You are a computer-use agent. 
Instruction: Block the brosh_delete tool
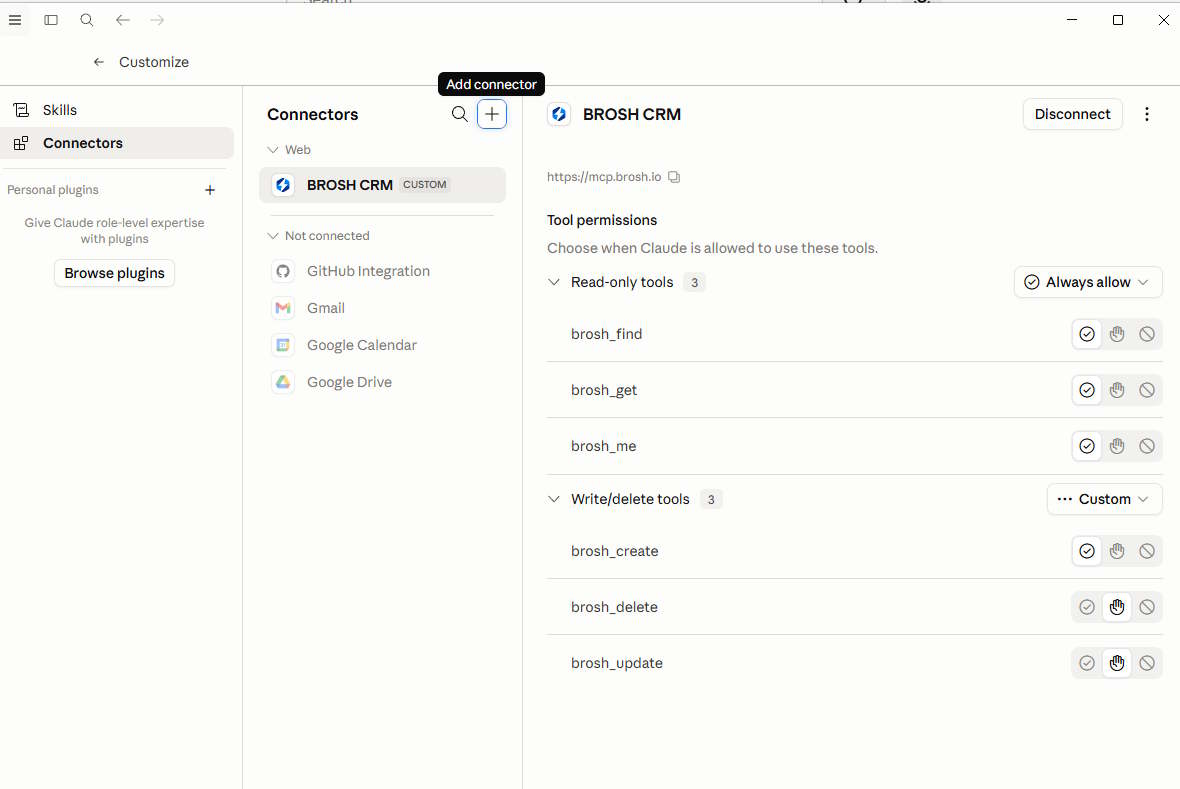point(1147,607)
